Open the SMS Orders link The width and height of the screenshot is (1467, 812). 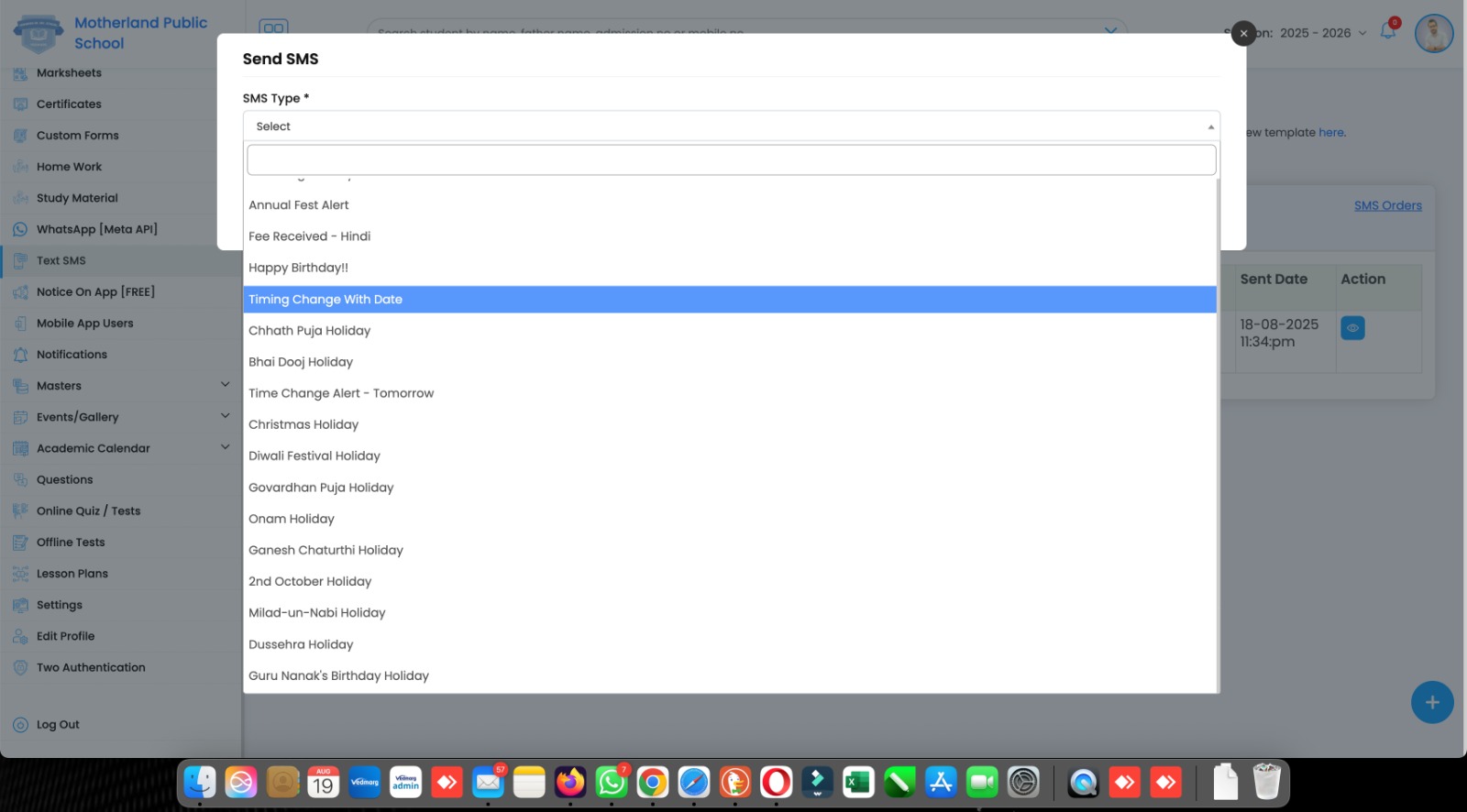point(1387,206)
